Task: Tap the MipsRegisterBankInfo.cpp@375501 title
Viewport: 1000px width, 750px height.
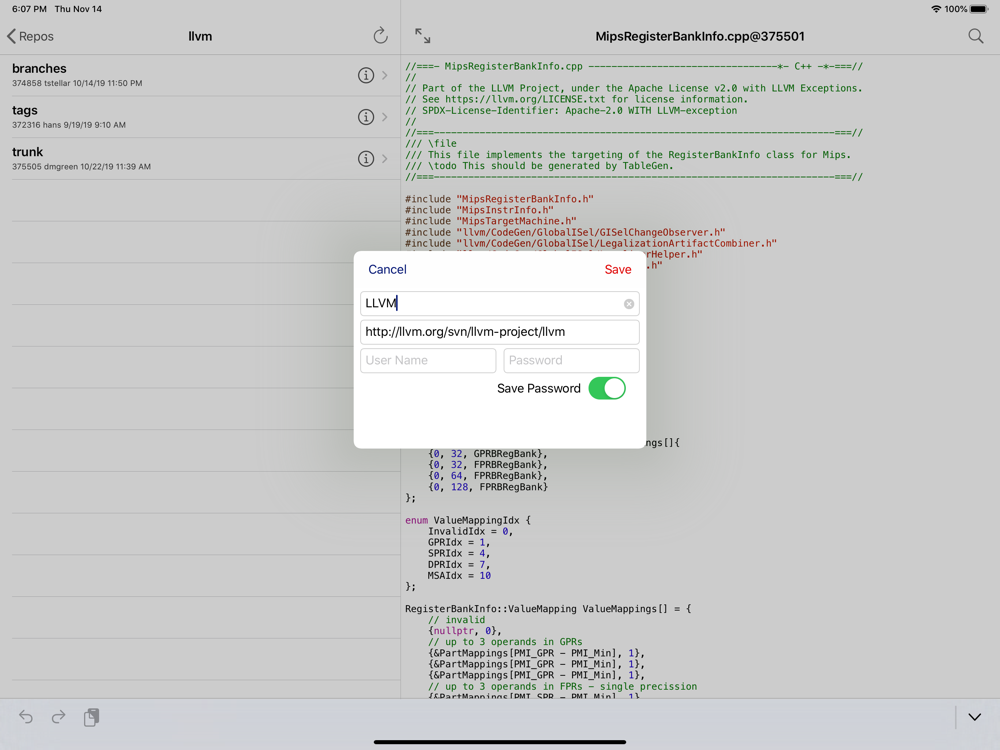Action: (x=700, y=36)
